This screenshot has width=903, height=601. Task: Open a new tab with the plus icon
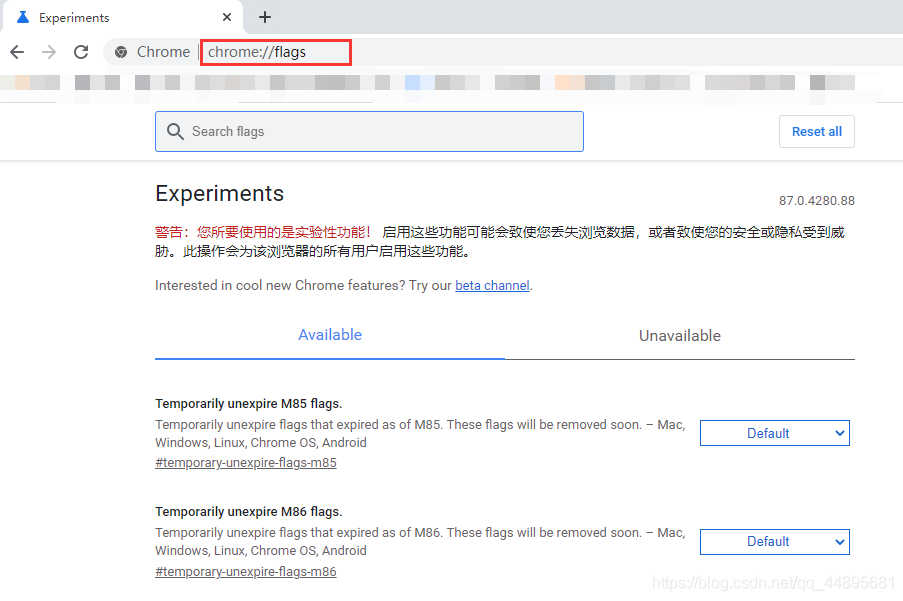[x=264, y=17]
